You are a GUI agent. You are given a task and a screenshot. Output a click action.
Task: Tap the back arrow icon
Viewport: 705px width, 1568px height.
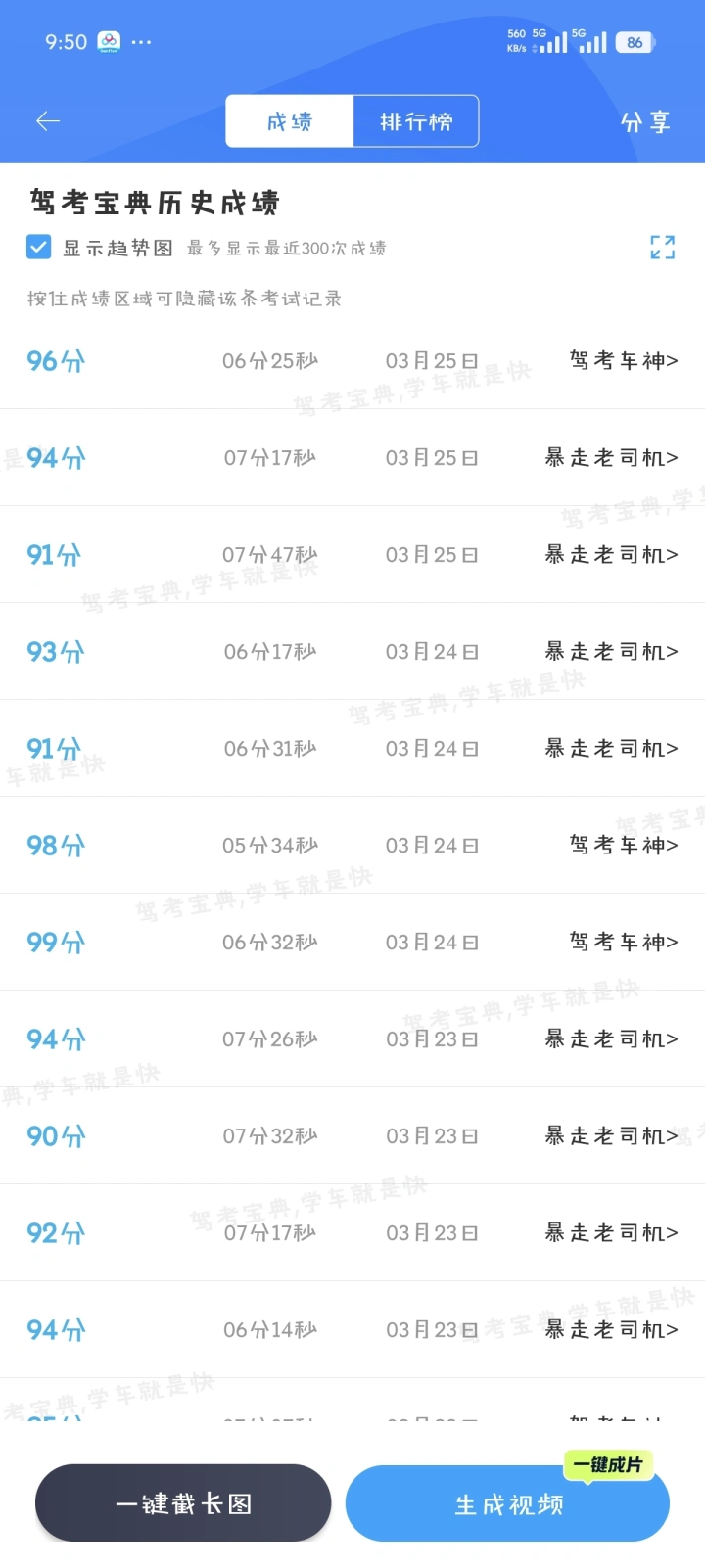pos(48,121)
